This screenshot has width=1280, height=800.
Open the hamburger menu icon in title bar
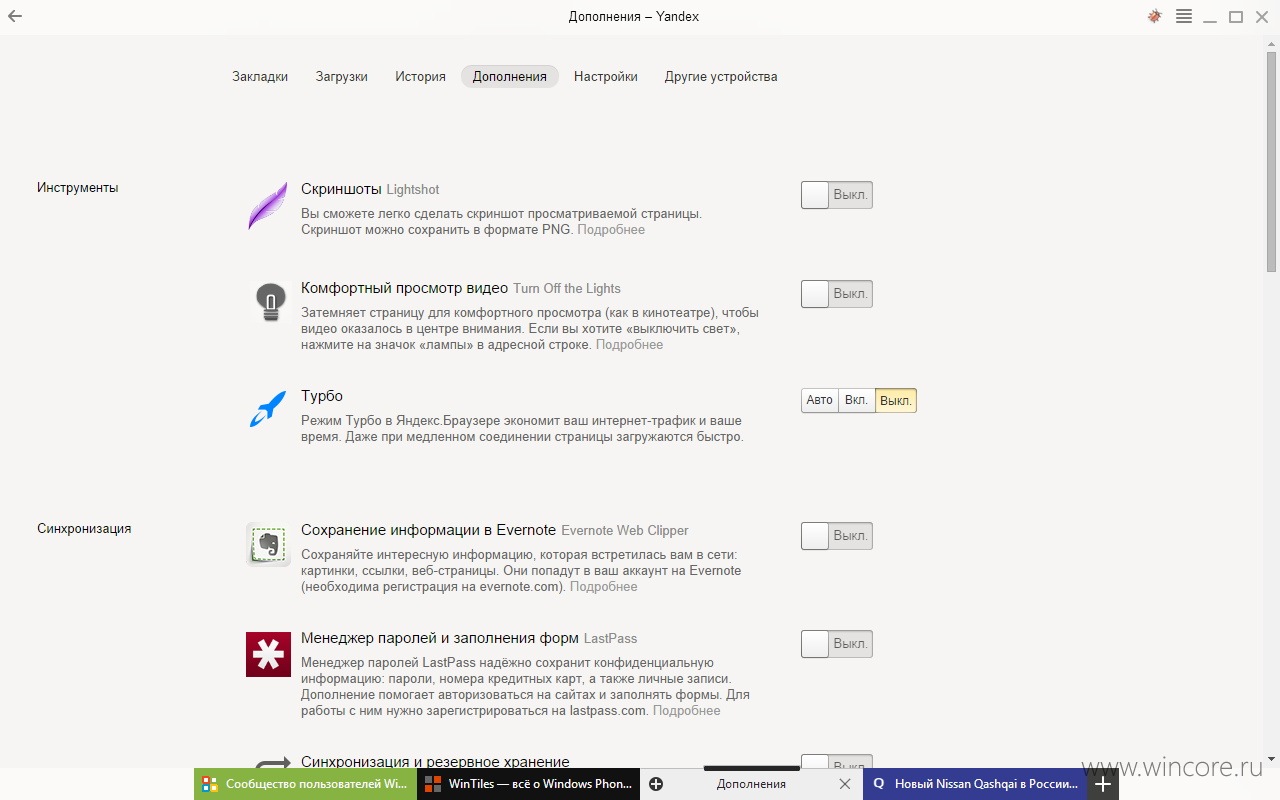coord(1184,16)
